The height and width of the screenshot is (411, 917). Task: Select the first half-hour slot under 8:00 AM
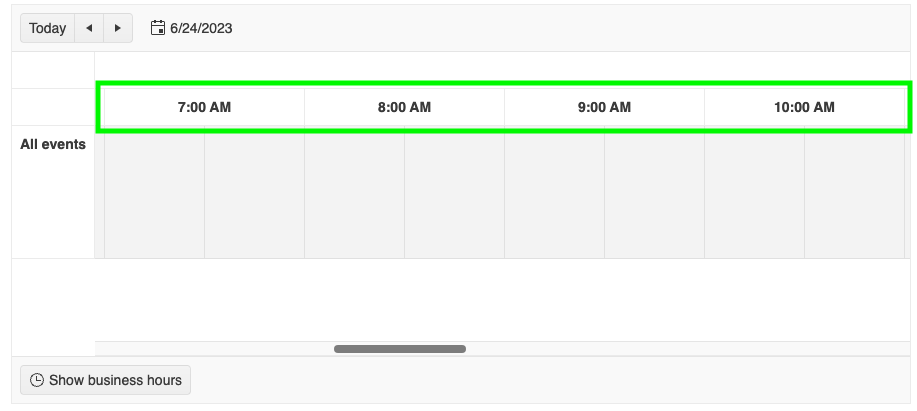tap(354, 195)
